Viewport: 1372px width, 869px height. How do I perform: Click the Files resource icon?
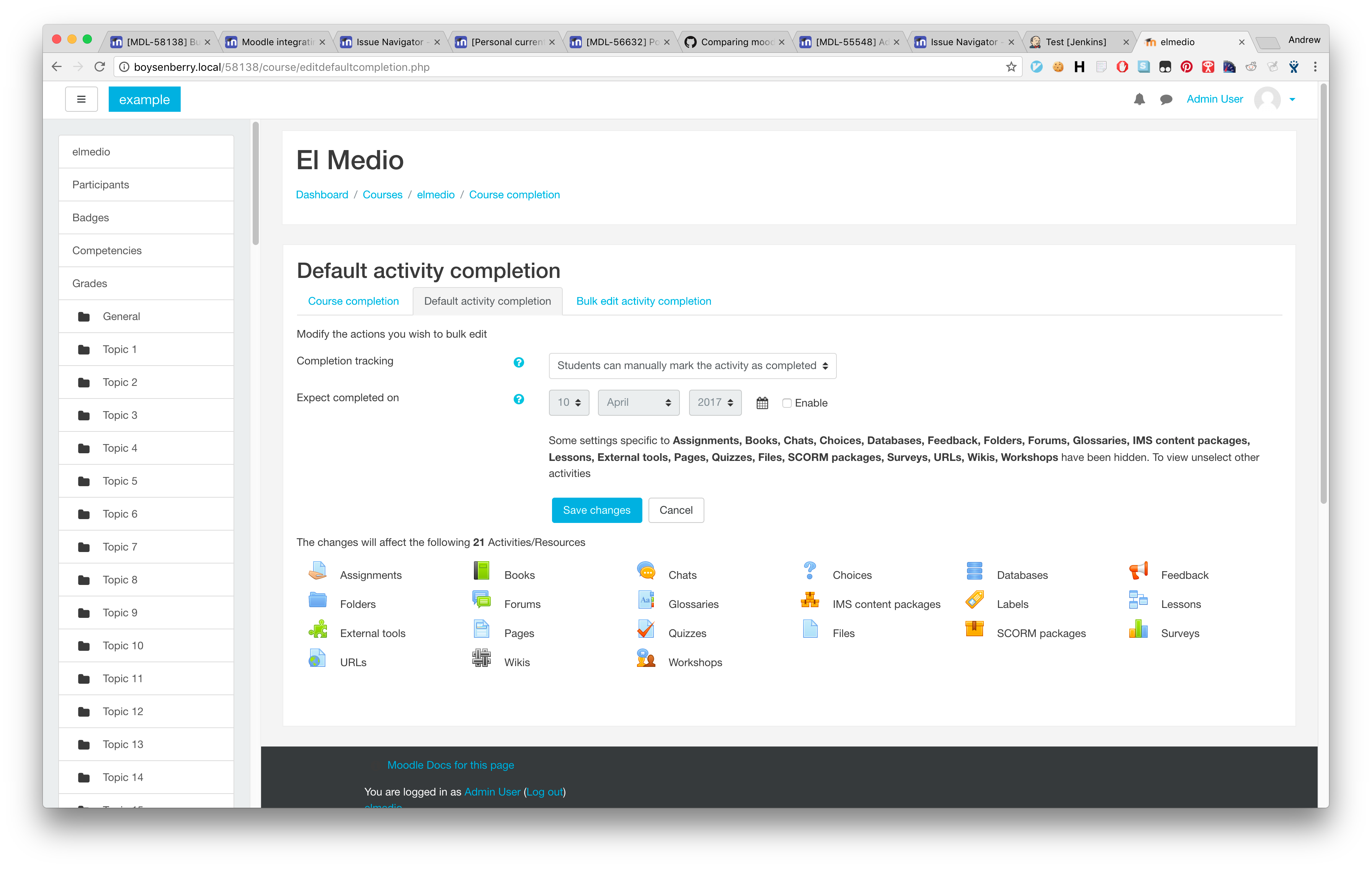[x=810, y=629]
